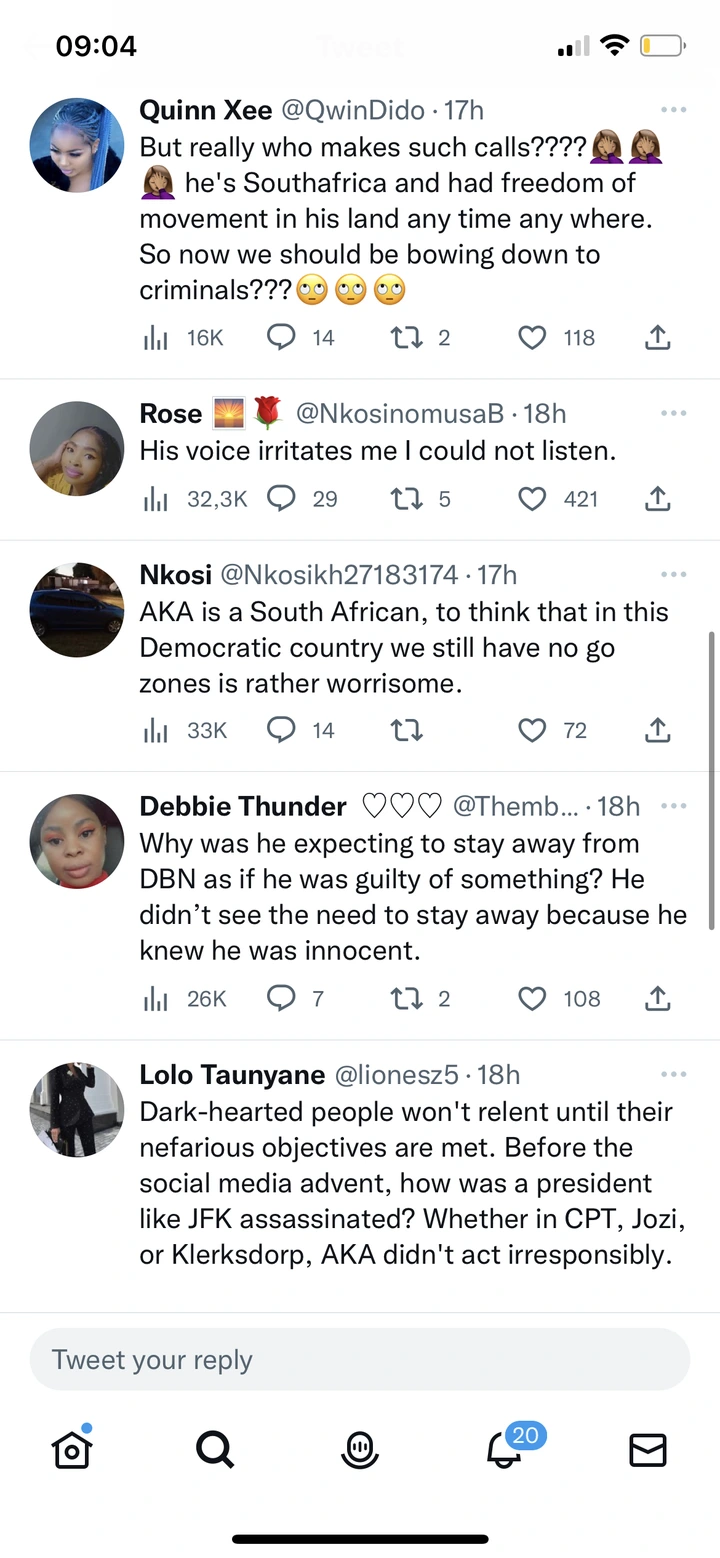Open Spaces from bottom navigation

click(360, 1449)
